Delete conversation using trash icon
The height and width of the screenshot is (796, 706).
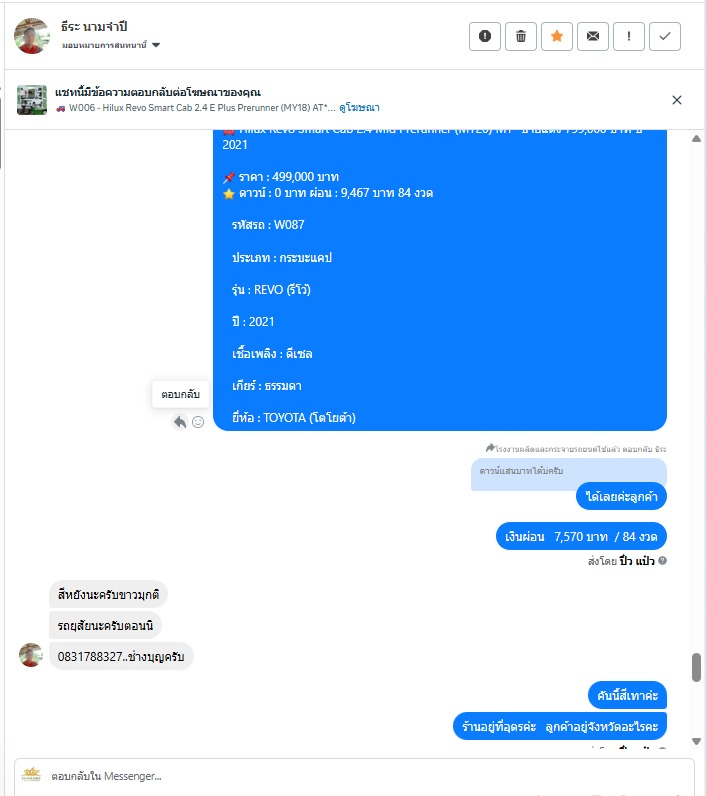521,37
